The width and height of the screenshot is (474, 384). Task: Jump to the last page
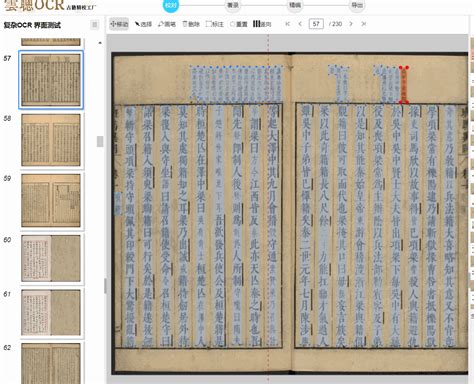(364, 24)
